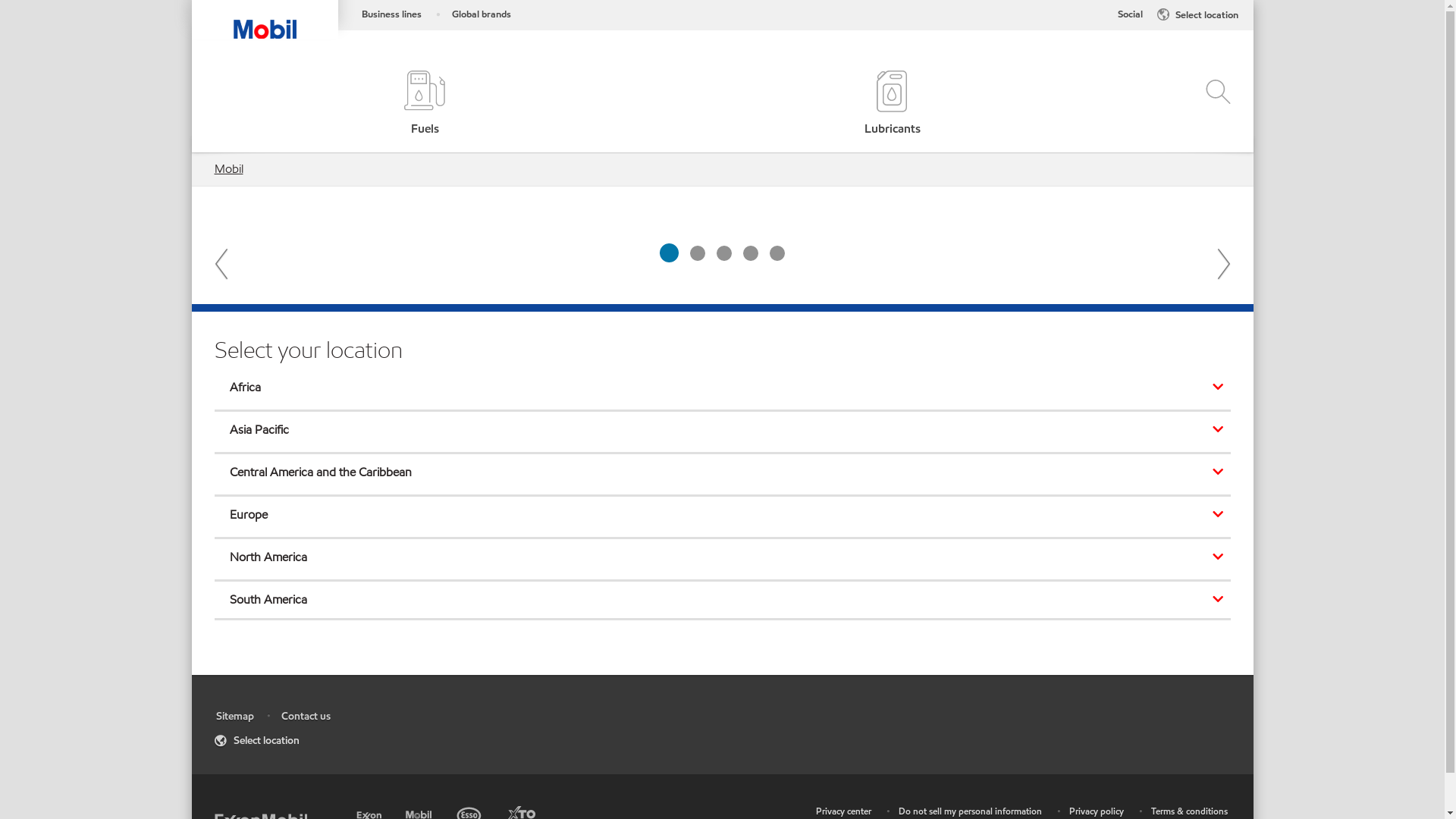Screen dimensions: 1456x819
Task: Open the Business lines menu
Action: click(391, 14)
